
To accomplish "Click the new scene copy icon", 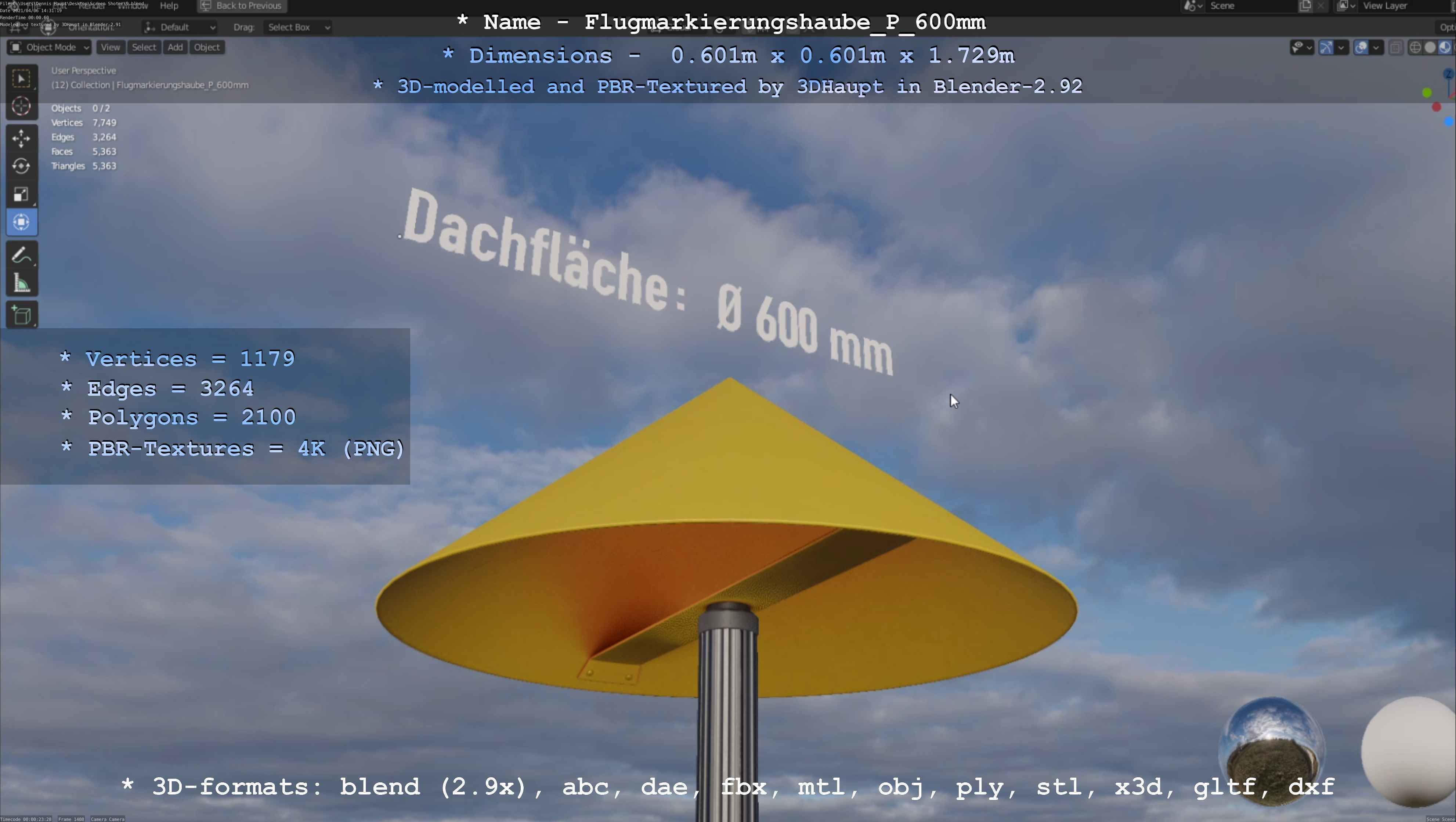I will pyautogui.click(x=1306, y=6).
